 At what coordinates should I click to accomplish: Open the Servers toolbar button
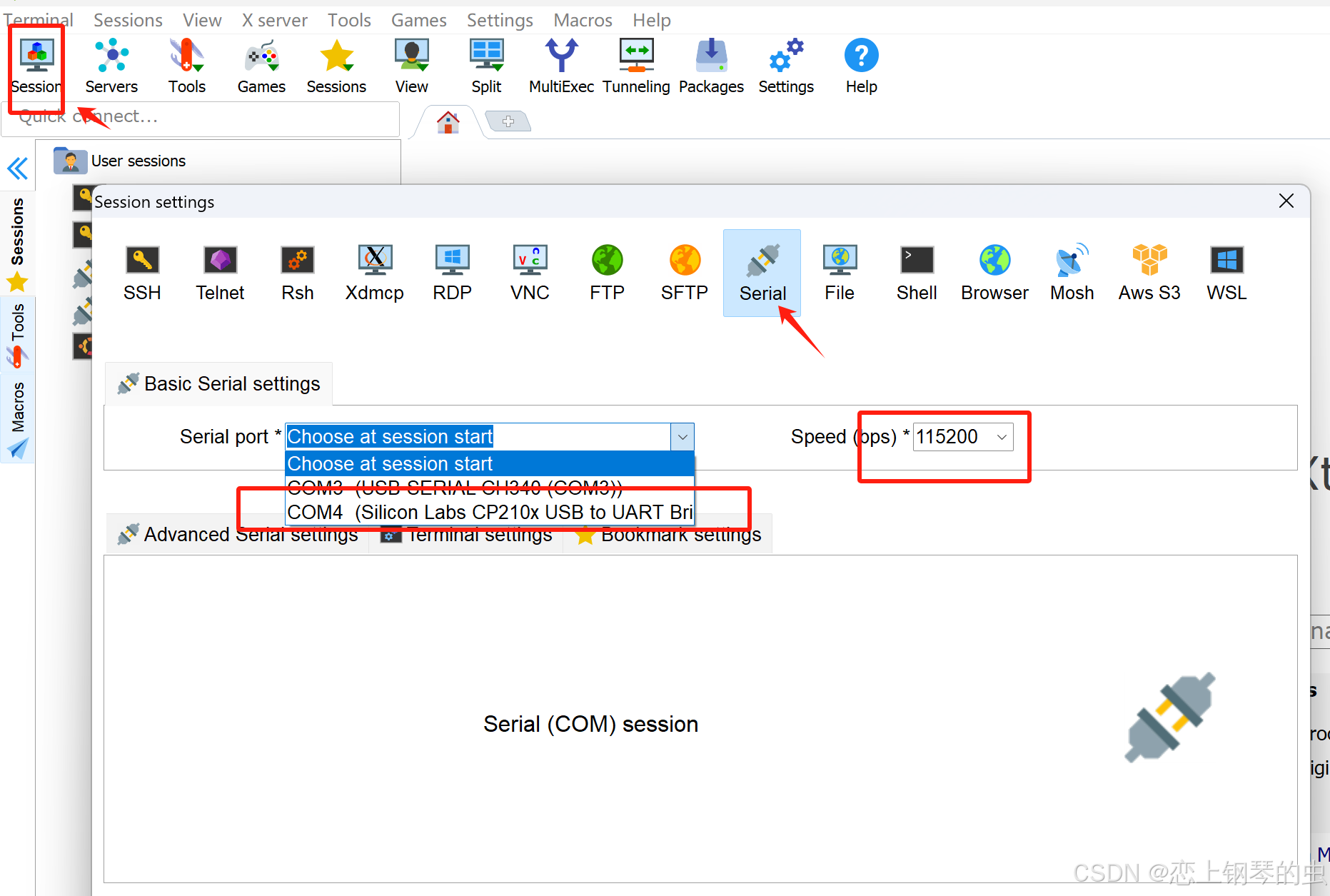111,66
